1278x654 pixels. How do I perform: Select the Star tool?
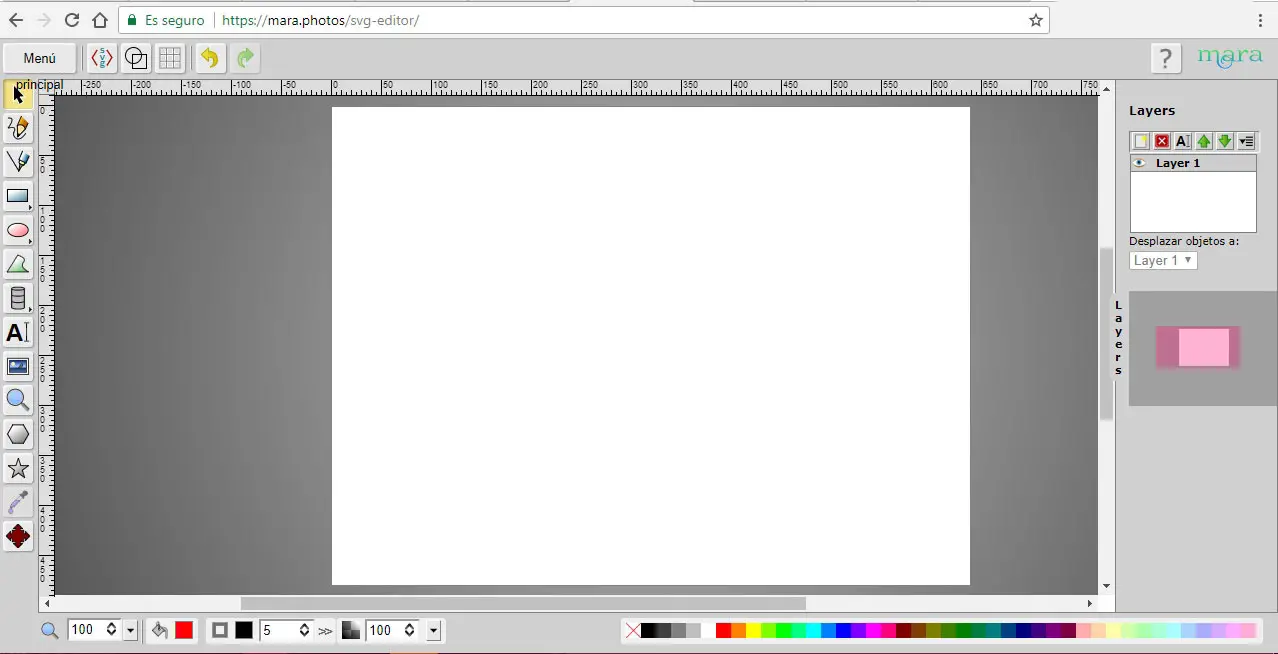click(18, 468)
